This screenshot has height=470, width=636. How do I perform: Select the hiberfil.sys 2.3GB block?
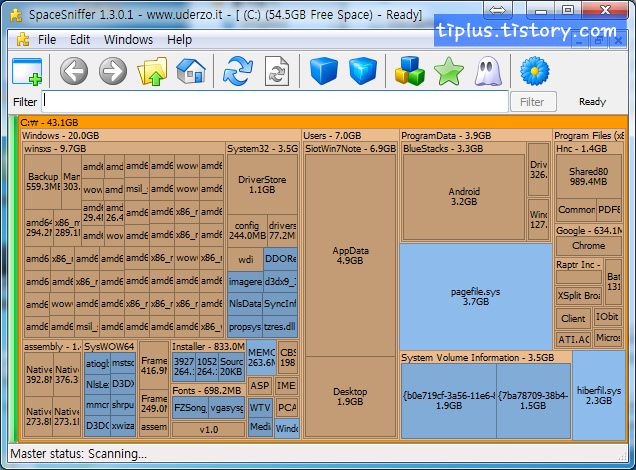[599, 395]
